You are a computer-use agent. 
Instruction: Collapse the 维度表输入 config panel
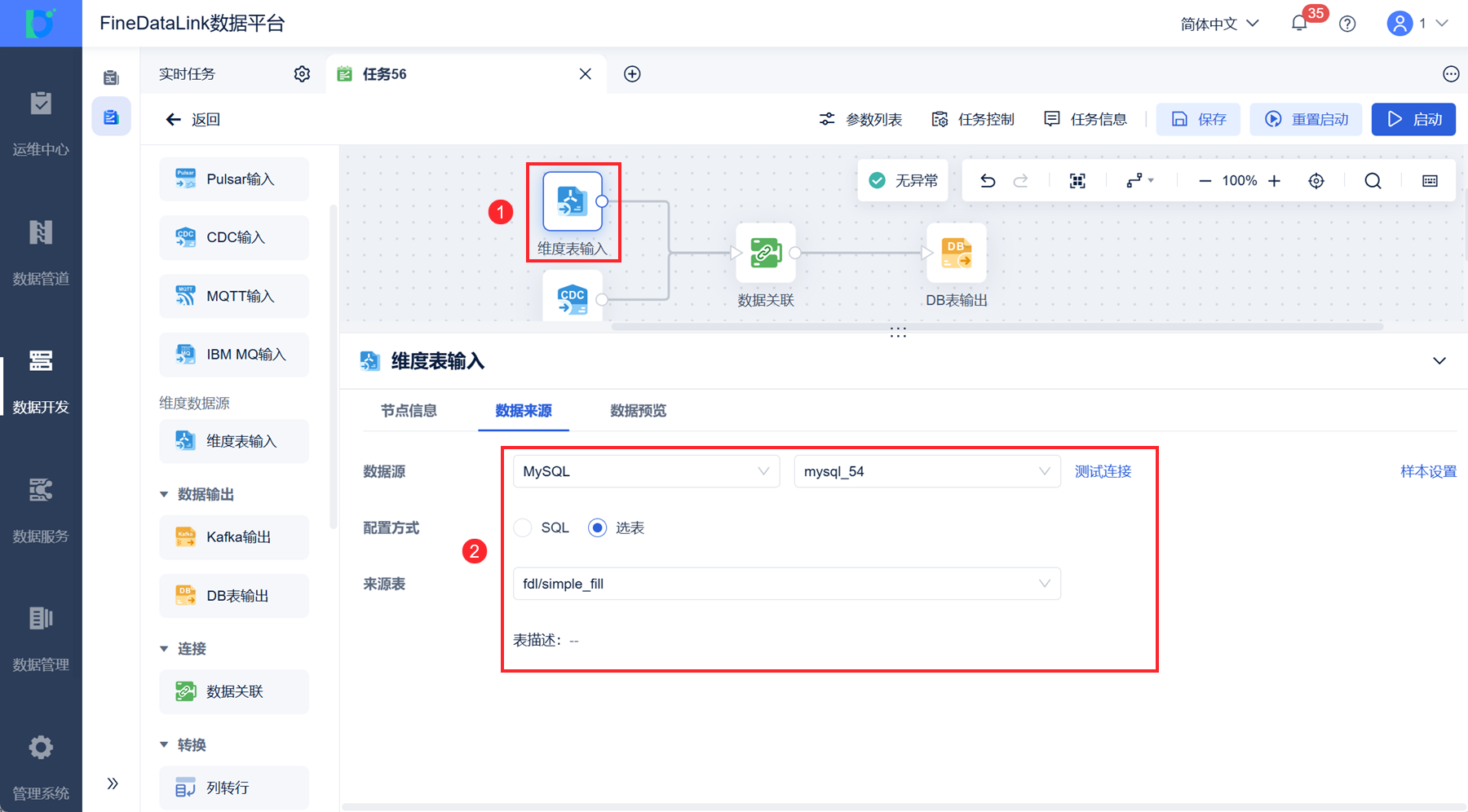point(1439,361)
